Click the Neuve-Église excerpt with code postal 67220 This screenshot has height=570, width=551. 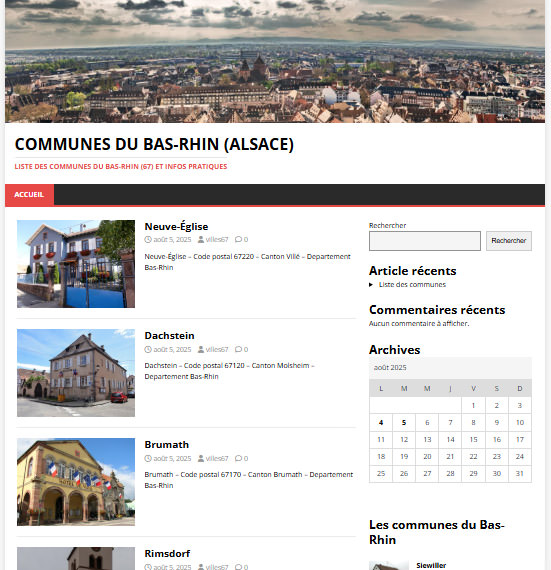pyautogui.click(x=248, y=262)
